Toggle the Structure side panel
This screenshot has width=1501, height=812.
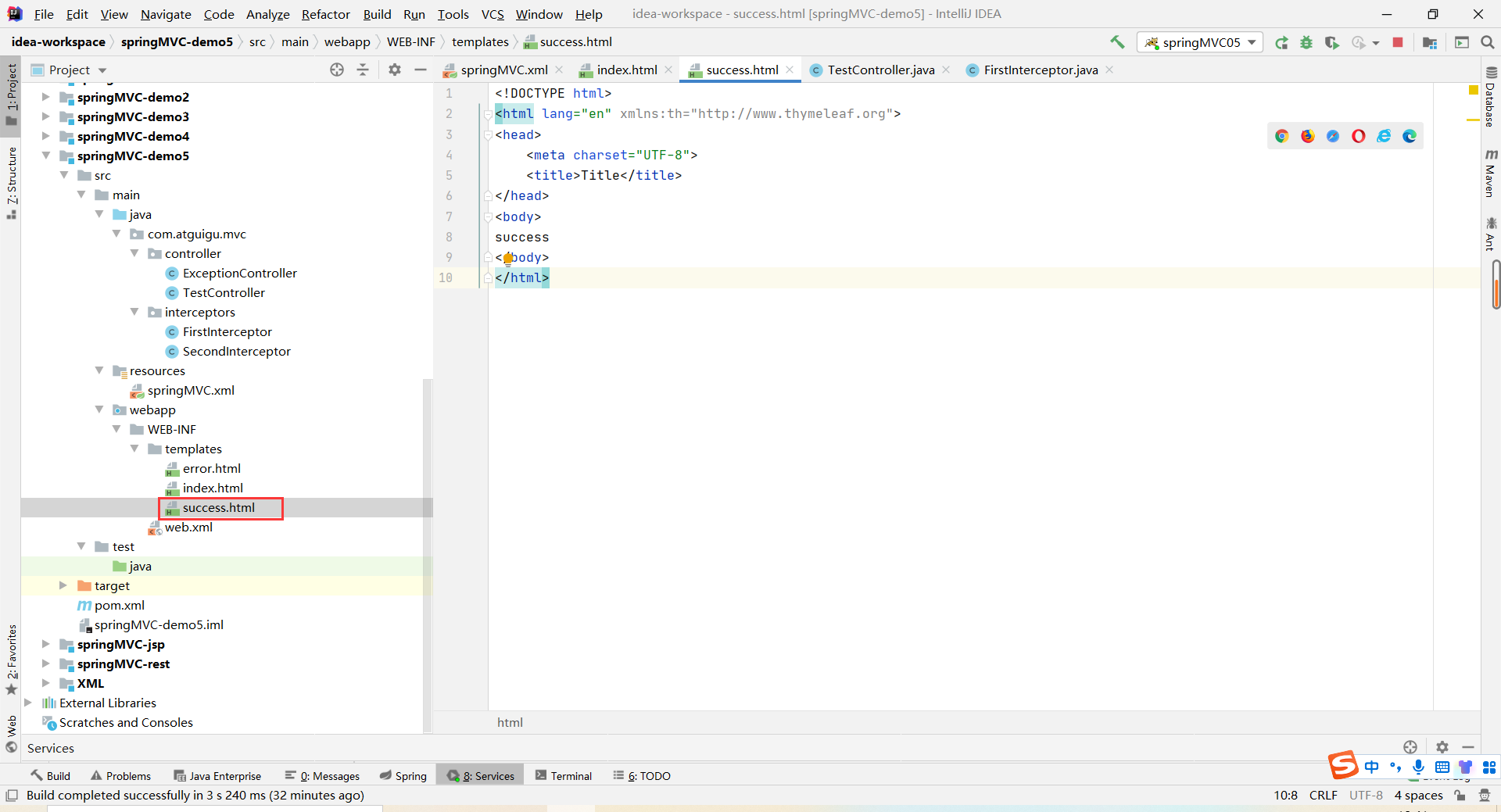tap(11, 183)
